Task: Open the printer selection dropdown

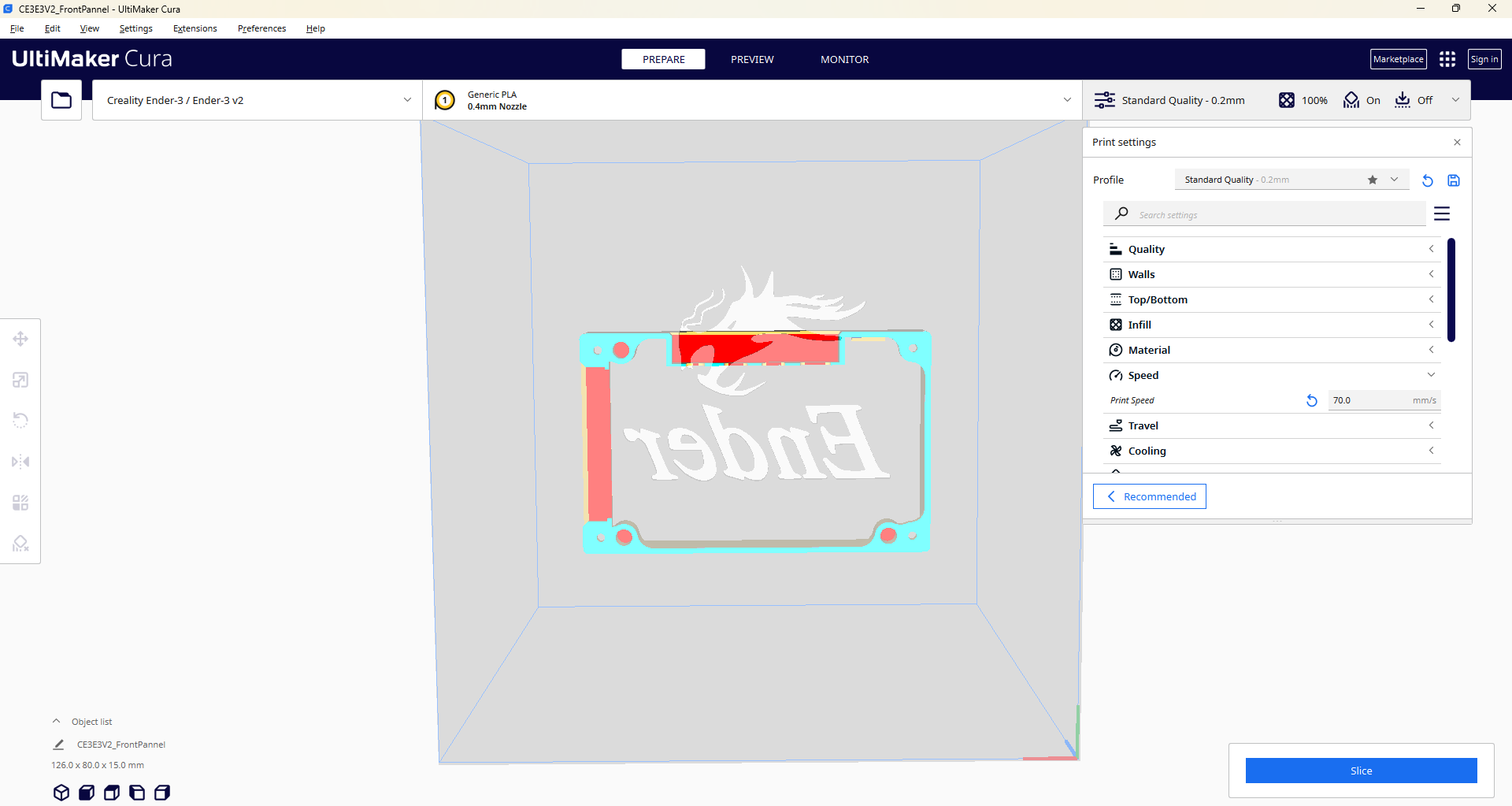Action: [x=257, y=100]
